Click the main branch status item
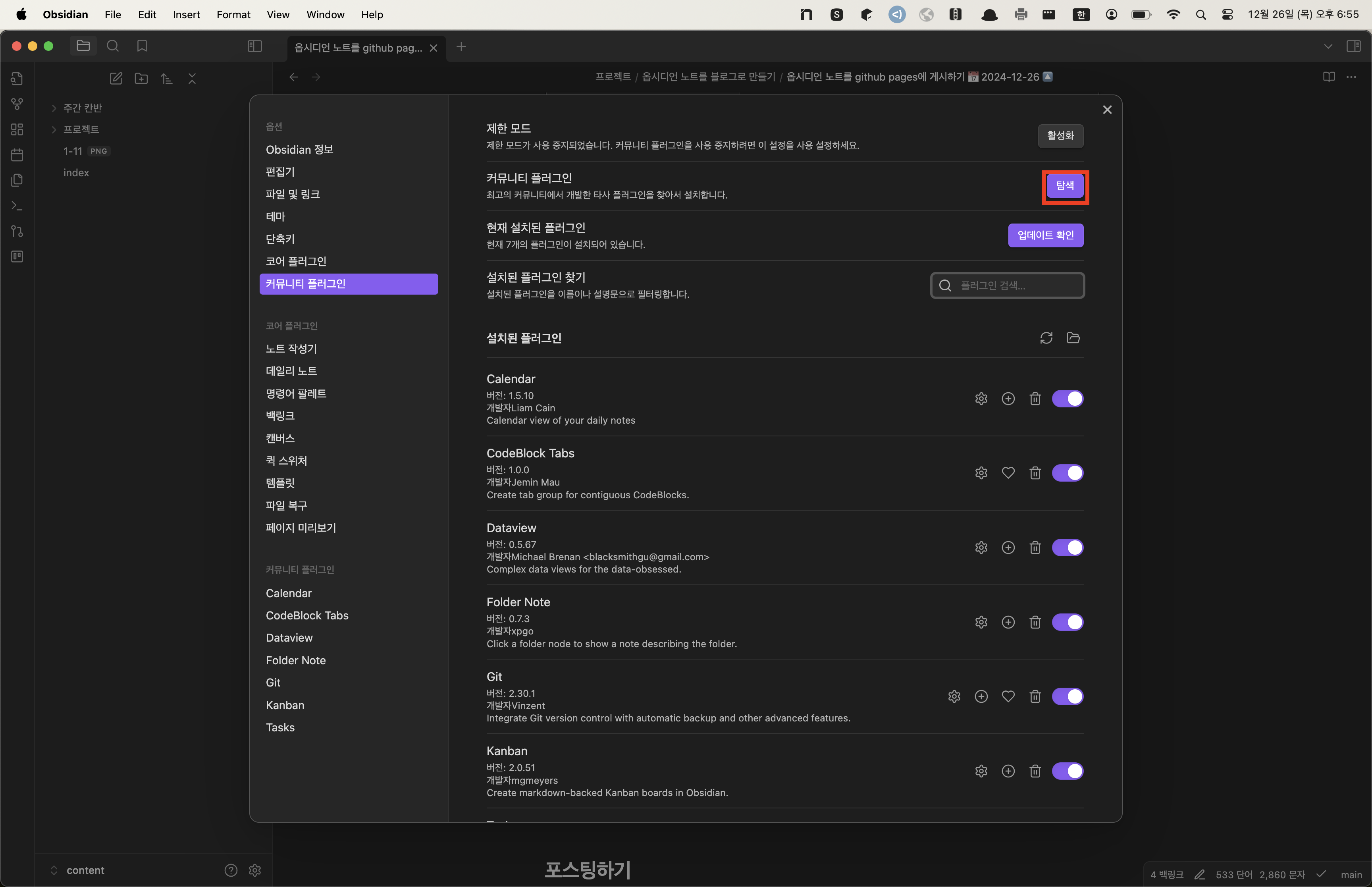The image size is (1372, 887). [1351, 875]
